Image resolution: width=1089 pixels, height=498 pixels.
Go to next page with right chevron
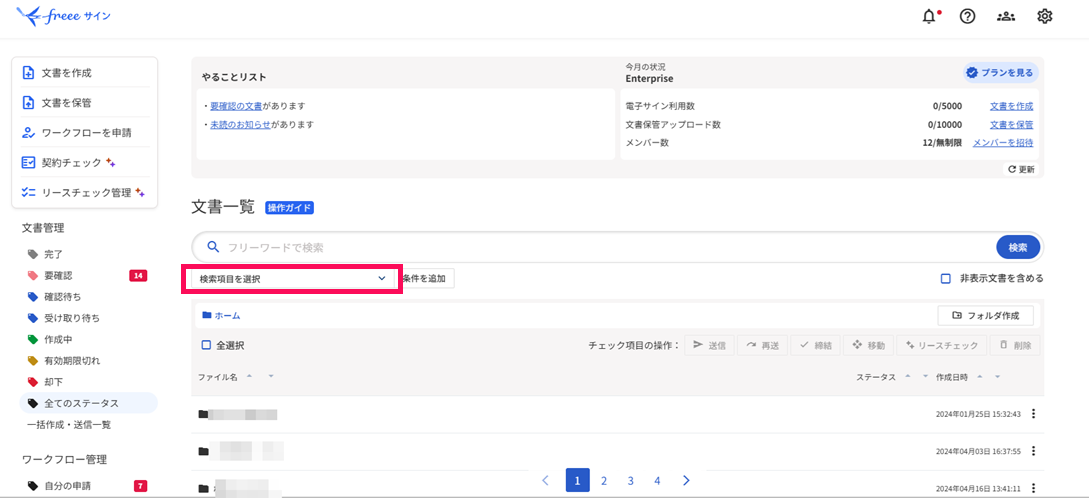coord(686,480)
